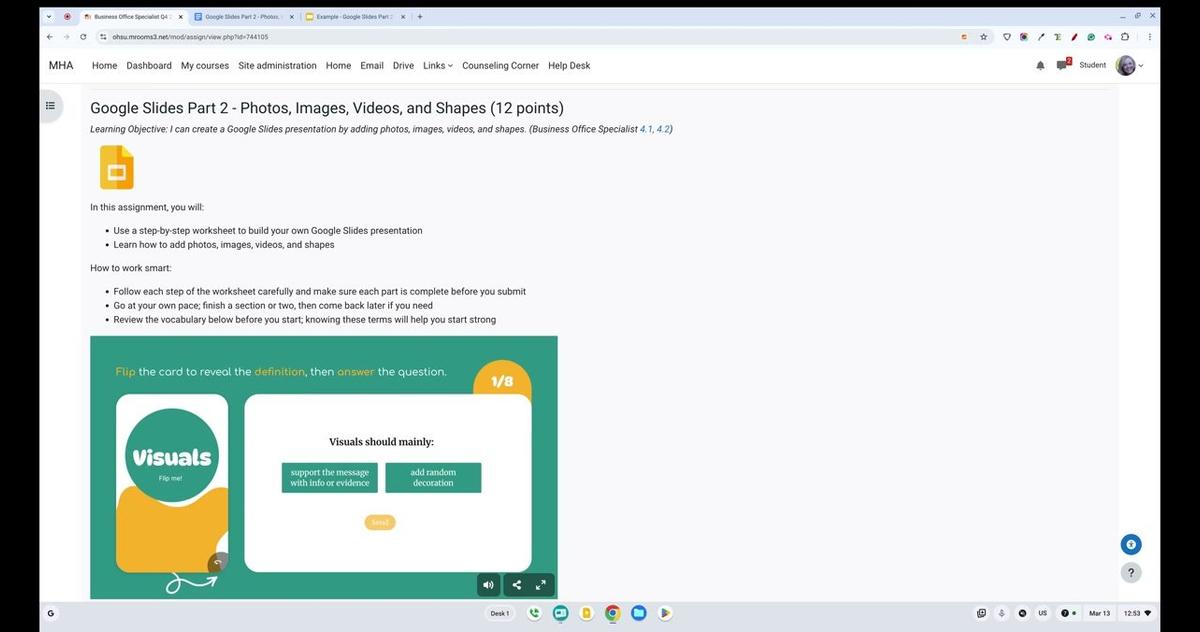Expand the flashcard activity to fullscreen

(x=540, y=584)
